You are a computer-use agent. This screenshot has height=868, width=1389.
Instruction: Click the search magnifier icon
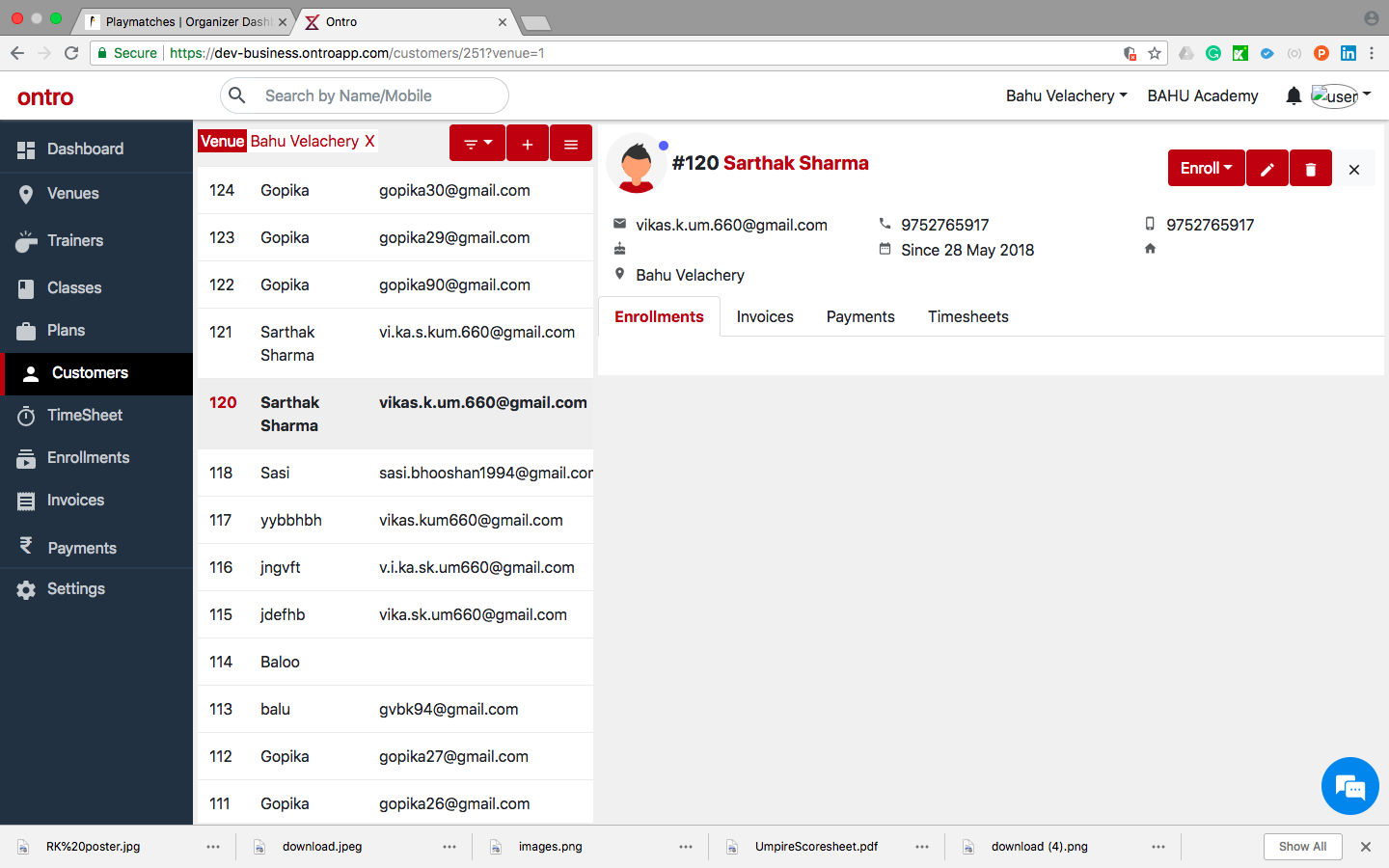pos(236,95)
